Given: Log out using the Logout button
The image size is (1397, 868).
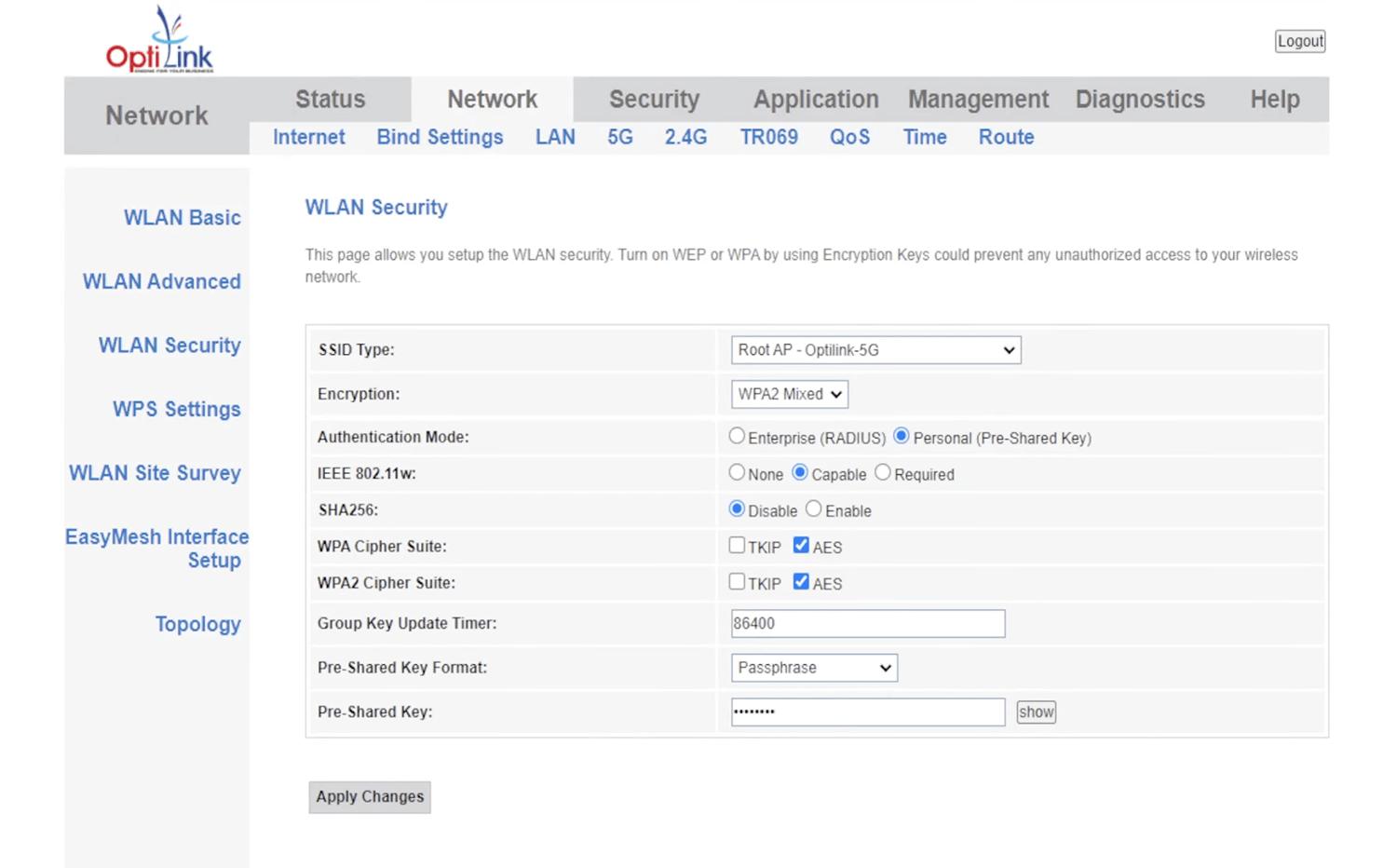Looking at the screenshot, I should [x=1300, y=41].
